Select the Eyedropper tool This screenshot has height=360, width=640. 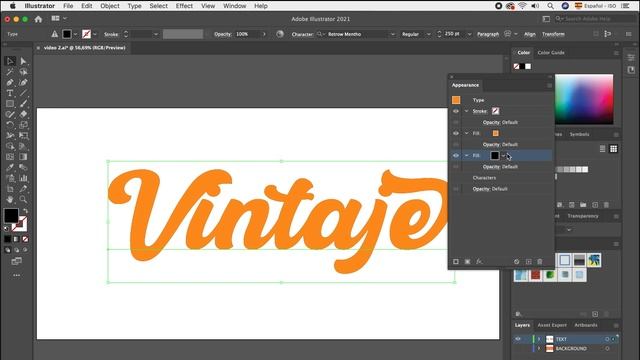pos(10,167)
